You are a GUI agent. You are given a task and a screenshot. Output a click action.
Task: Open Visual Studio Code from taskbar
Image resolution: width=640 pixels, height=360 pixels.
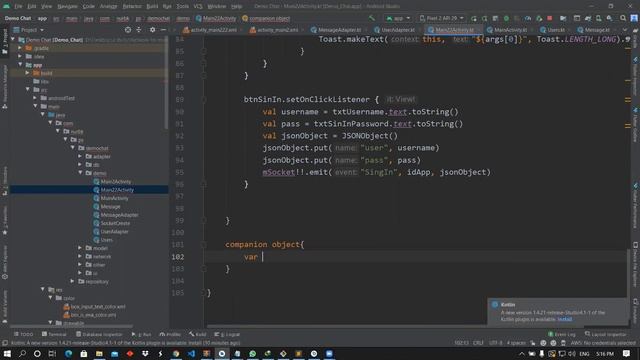tap(191, 353)
